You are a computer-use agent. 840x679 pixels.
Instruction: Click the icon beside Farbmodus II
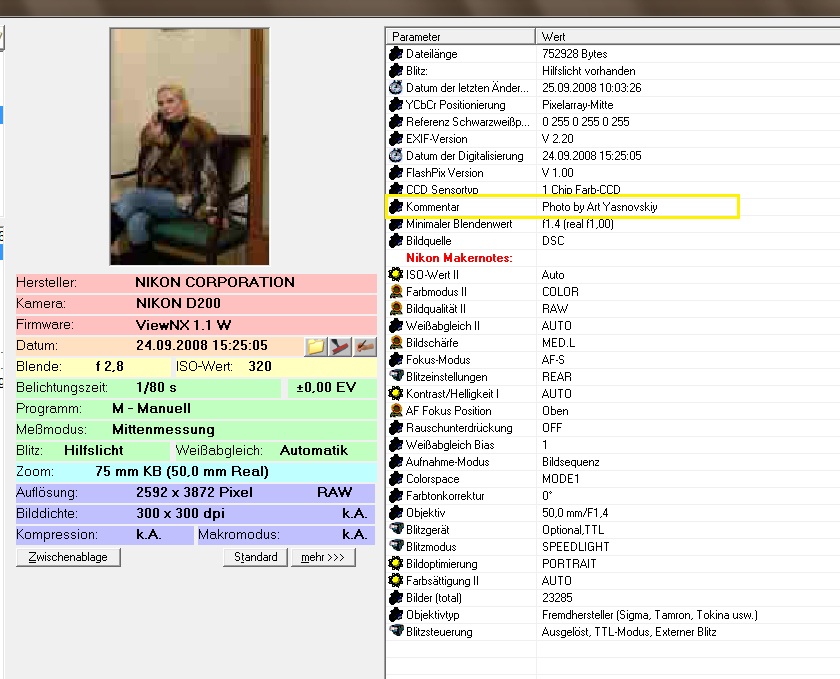tap(396, 292)
